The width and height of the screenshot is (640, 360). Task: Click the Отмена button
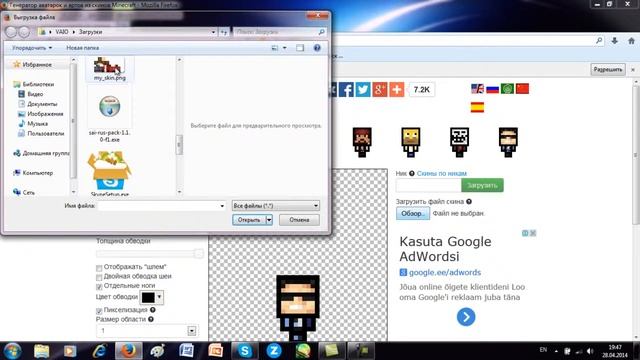299,220
